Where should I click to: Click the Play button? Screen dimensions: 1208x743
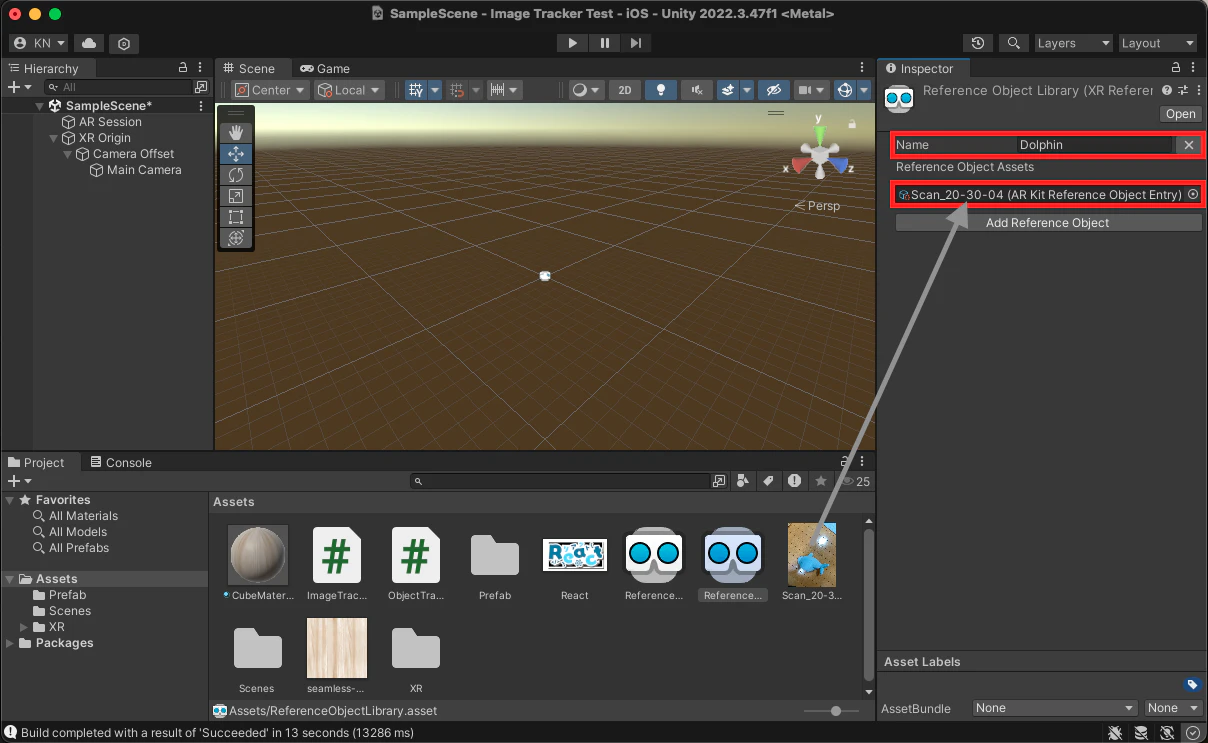pos(572,43)
